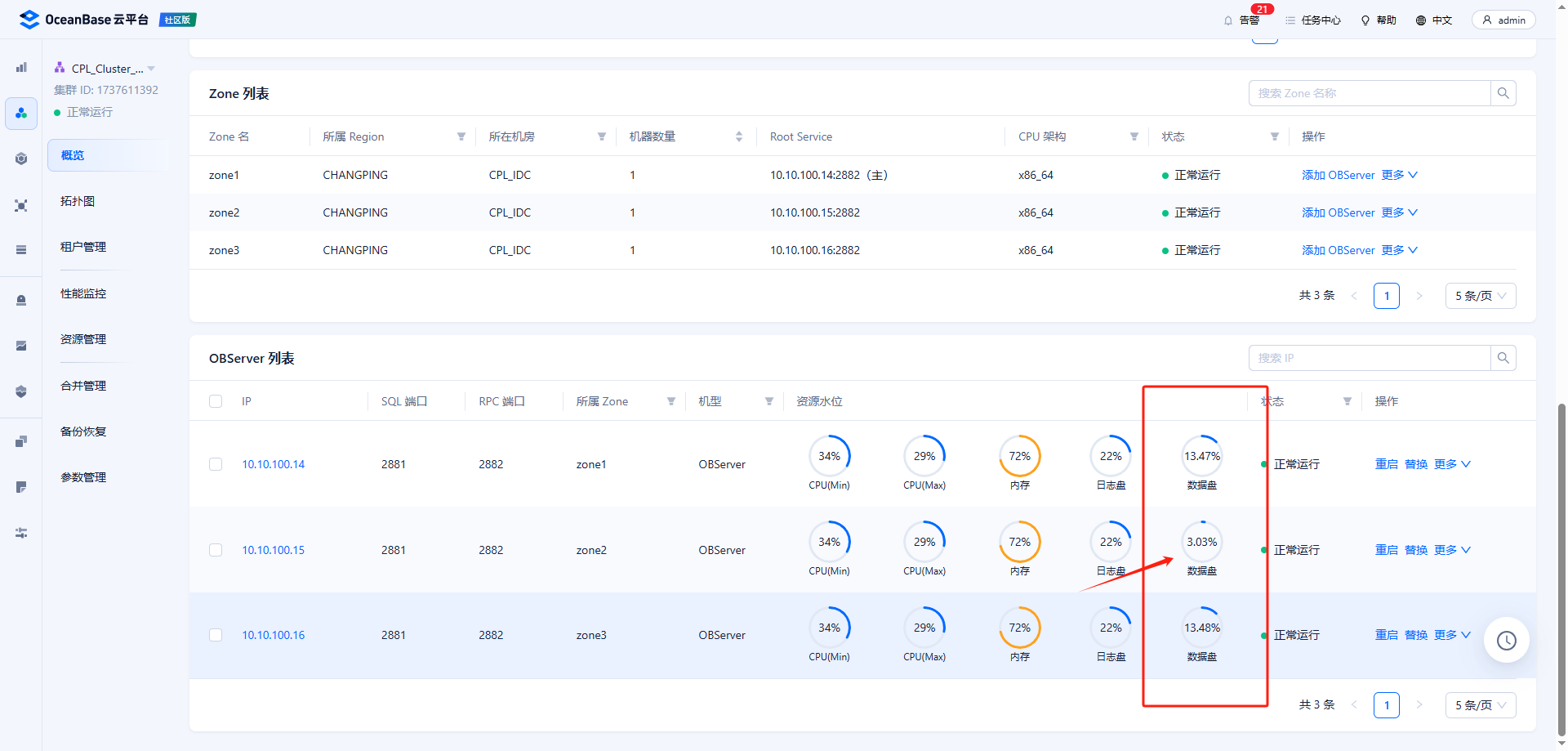
Task: Click the sliders settings icon in left rail
Action: tap(21, 533)
